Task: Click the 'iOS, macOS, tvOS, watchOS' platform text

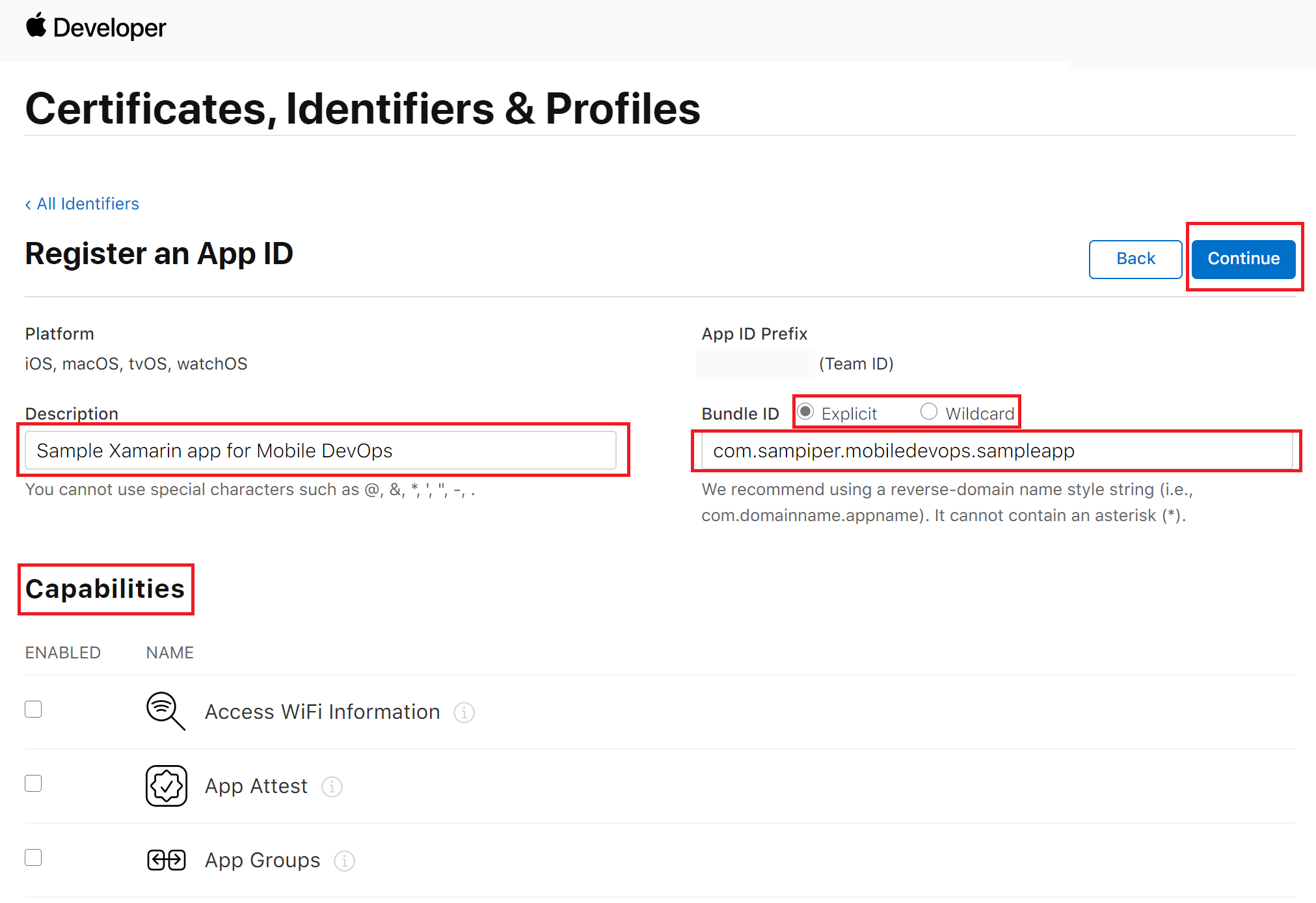Action: (137, 364)
